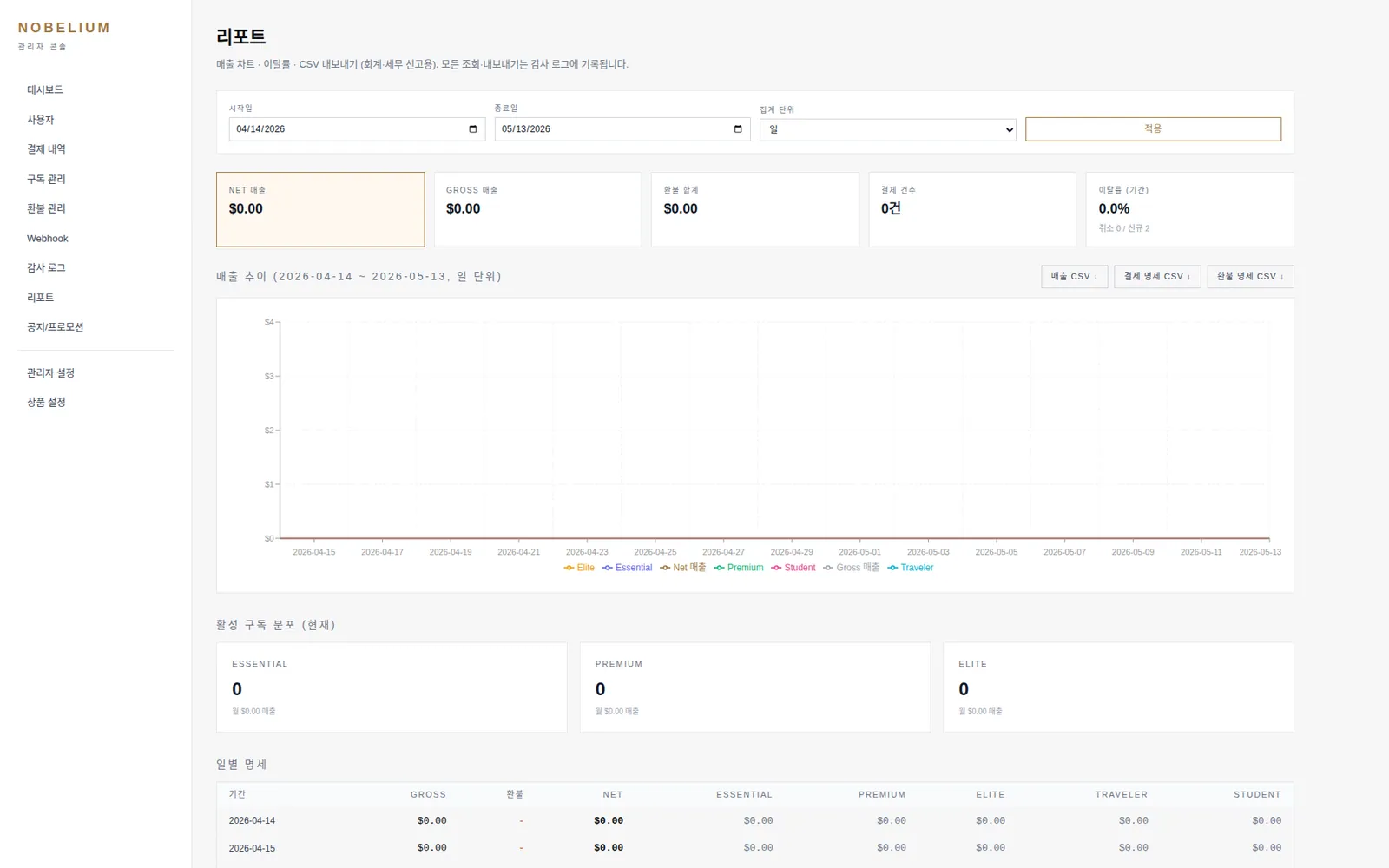Toggle the Essential series in chart legend
The image size is (1389, 868).
click(627, 568)
